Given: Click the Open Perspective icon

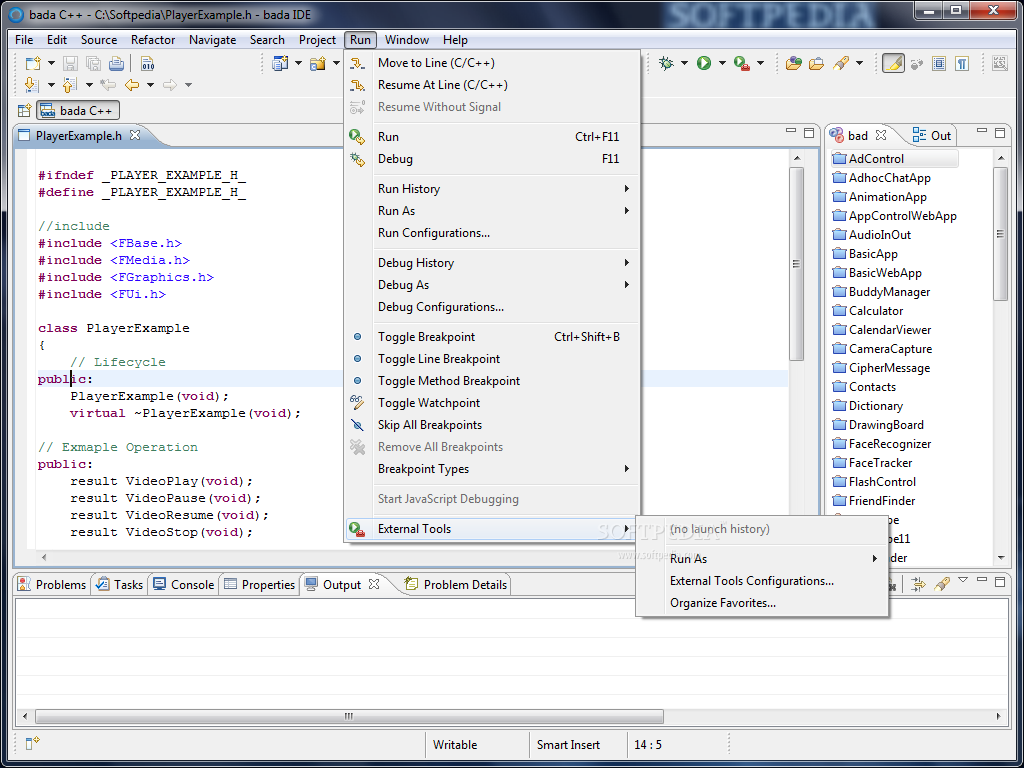Looking at the screenshot, I should tap(24, 110).
